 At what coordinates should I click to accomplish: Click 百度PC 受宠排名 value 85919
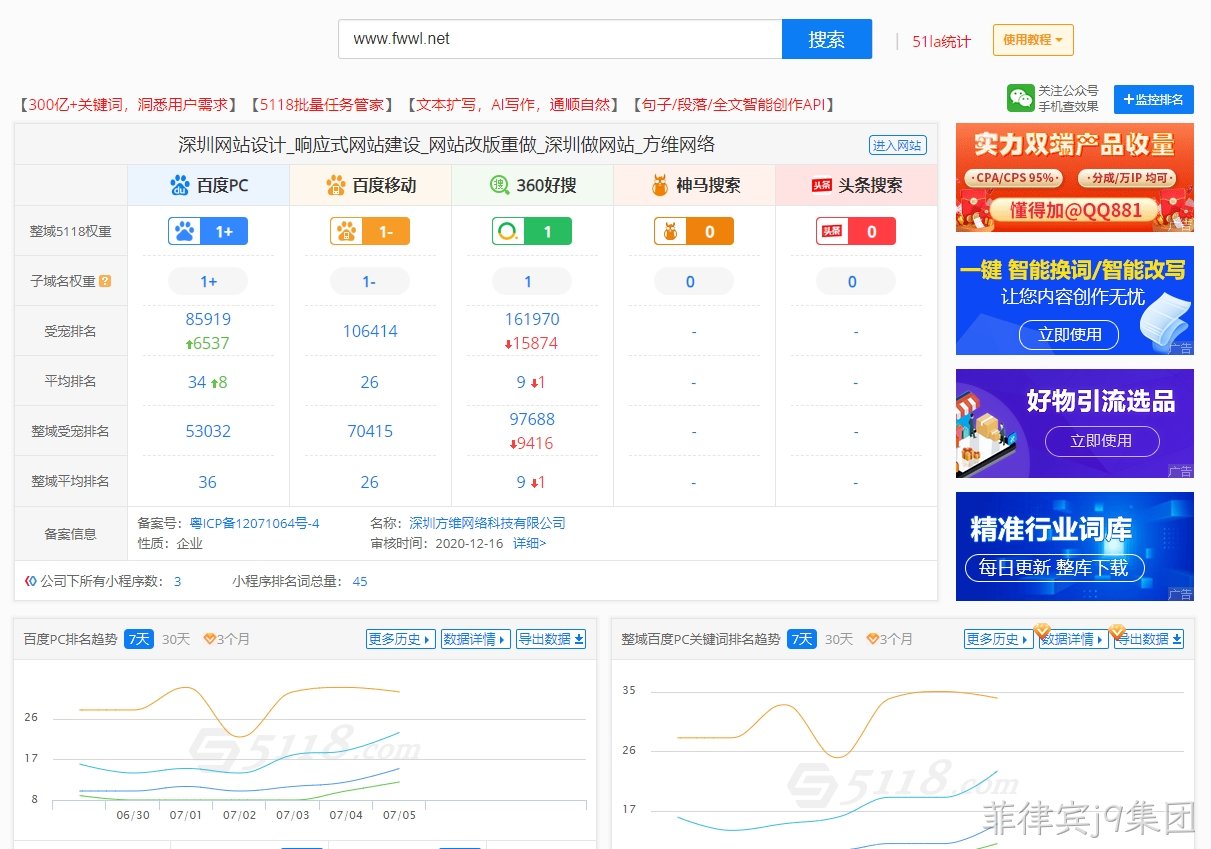(208, 319)
